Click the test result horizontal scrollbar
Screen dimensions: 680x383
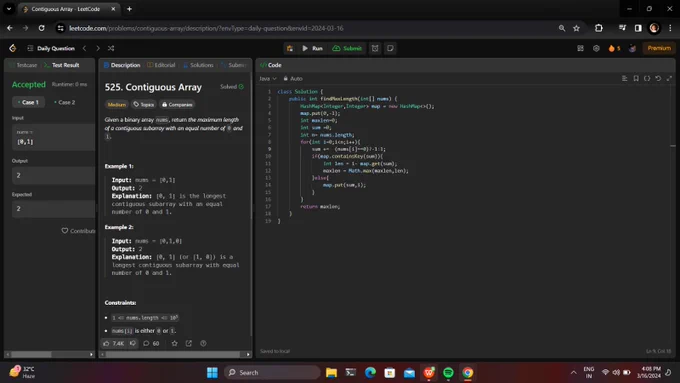(x=31, y=354)
